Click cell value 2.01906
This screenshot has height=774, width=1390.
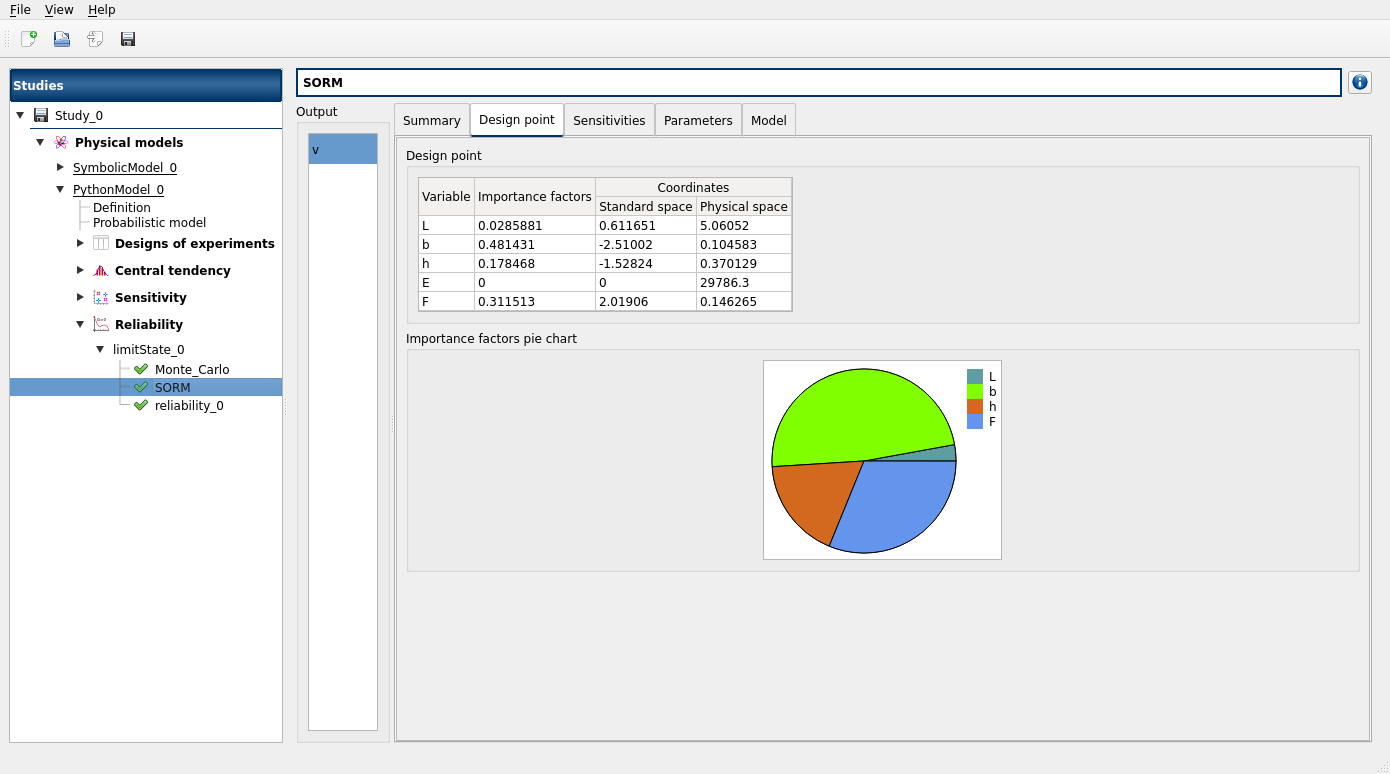(646, 301)
